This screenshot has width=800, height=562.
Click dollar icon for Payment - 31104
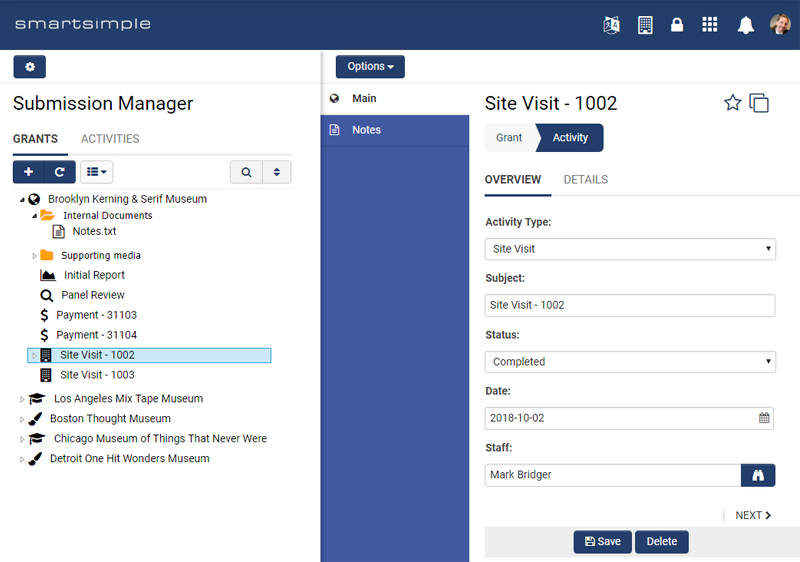pyautogui.click(x=44, y=335)
